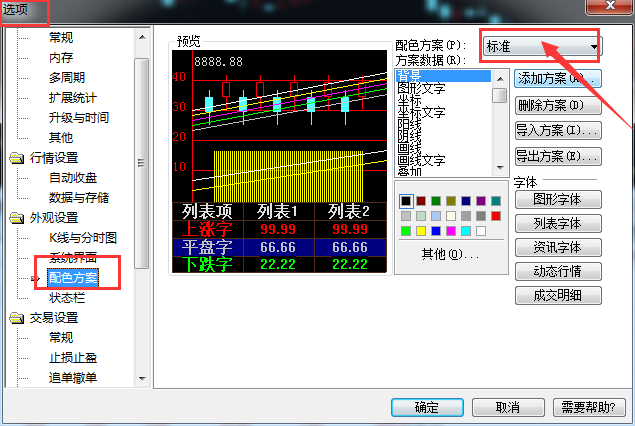The image size is (635, 426).
Task: Click scheme data list scroll-up arrow
Action: [x=500, y=79]
